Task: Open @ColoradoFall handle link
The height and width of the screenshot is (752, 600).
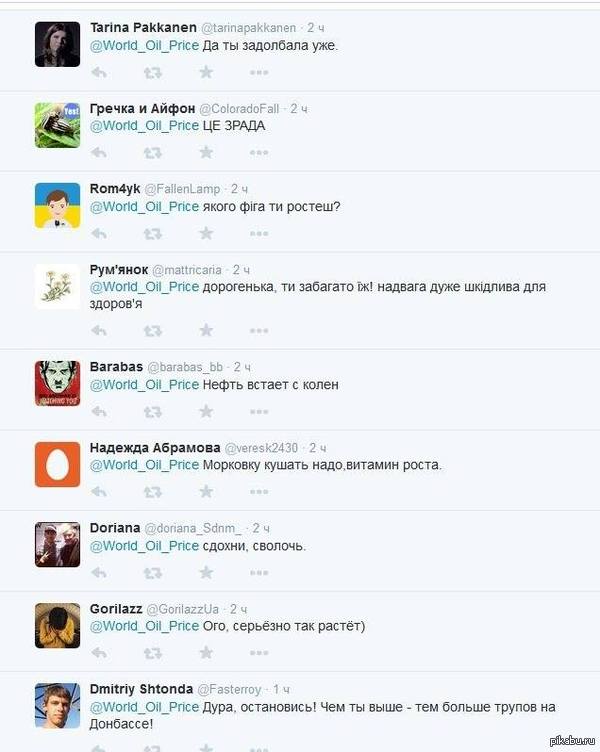Action: tap(239, 109)
